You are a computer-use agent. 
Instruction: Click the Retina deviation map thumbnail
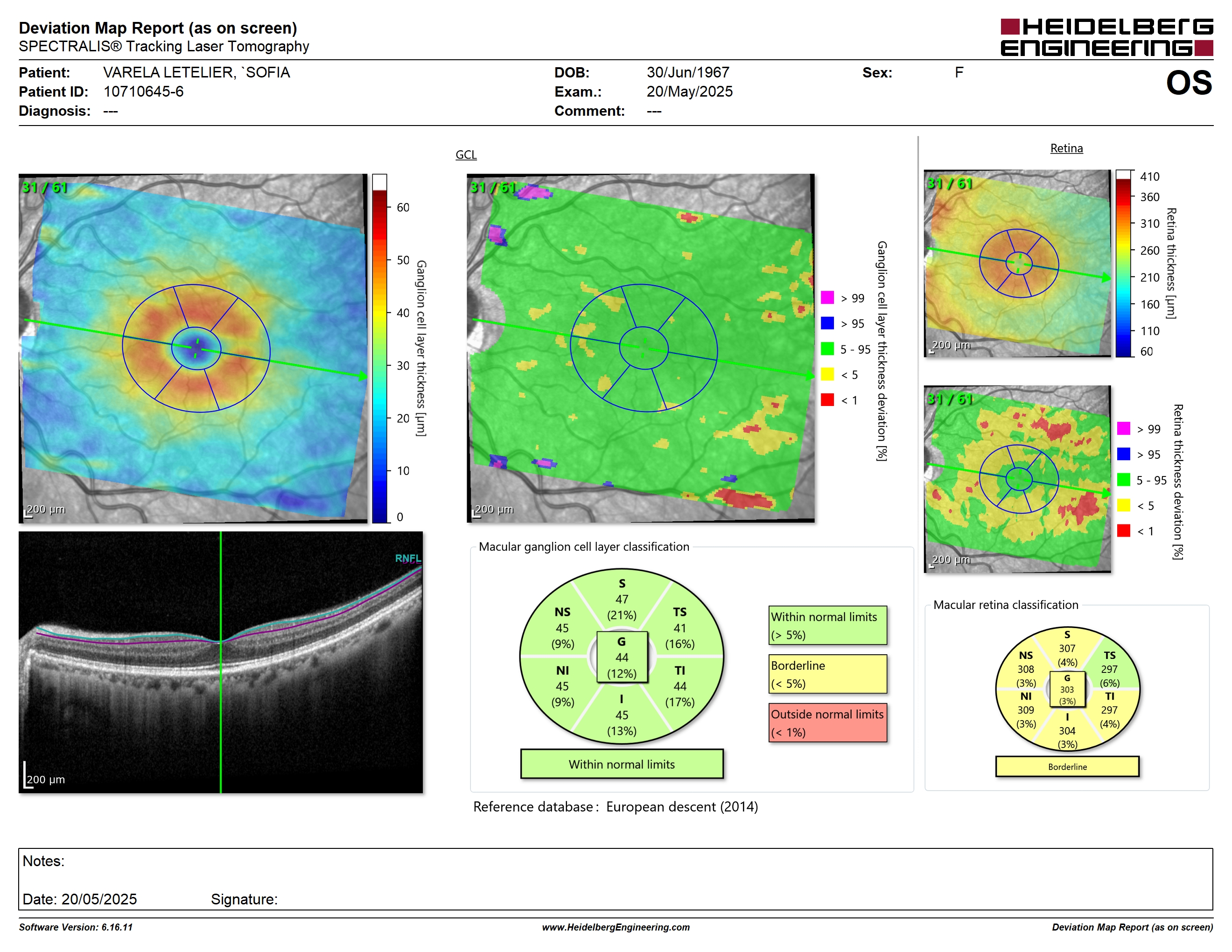1018,479
